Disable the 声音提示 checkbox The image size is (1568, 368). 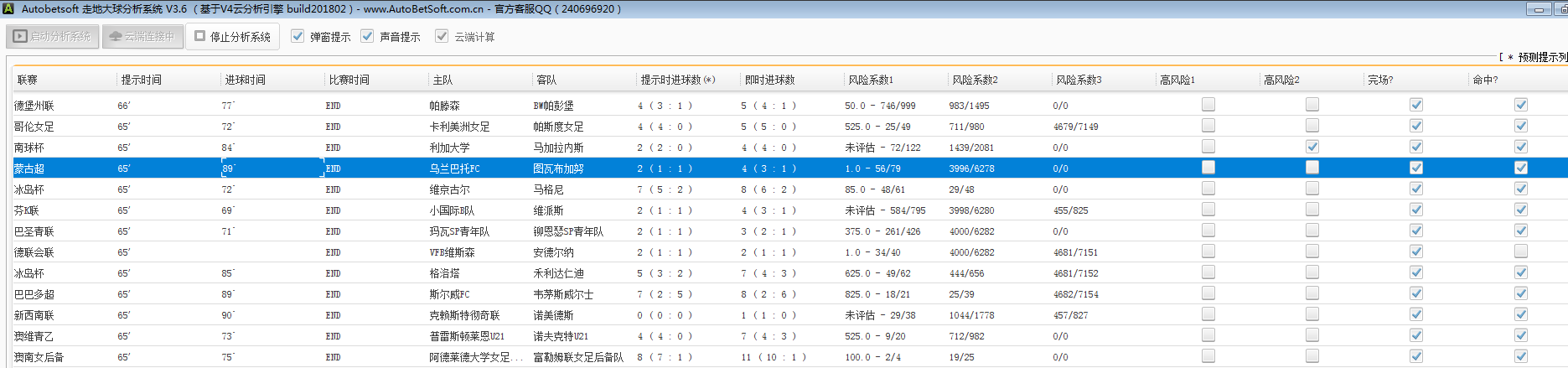367,36
